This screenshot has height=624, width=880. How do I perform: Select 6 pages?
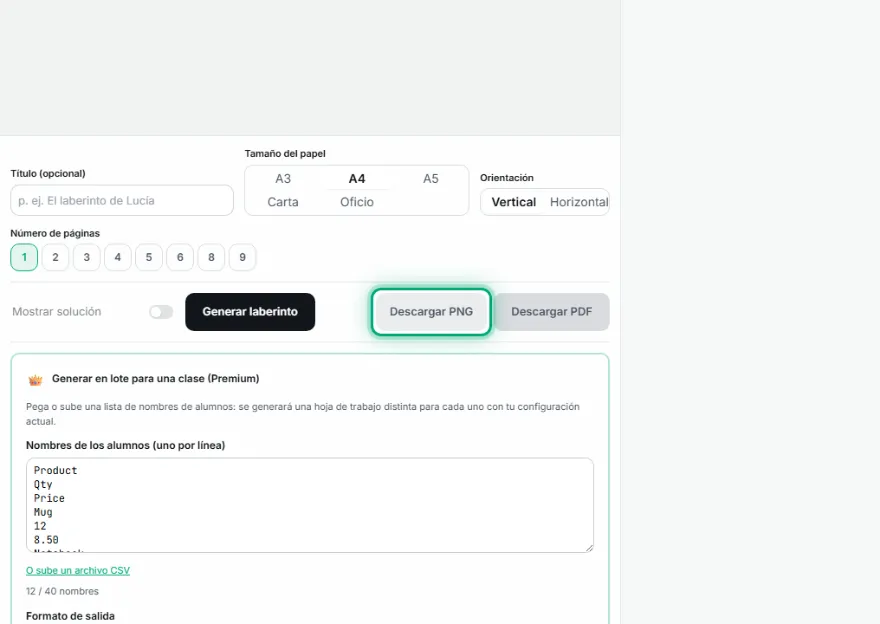click(x=180, y=258)
